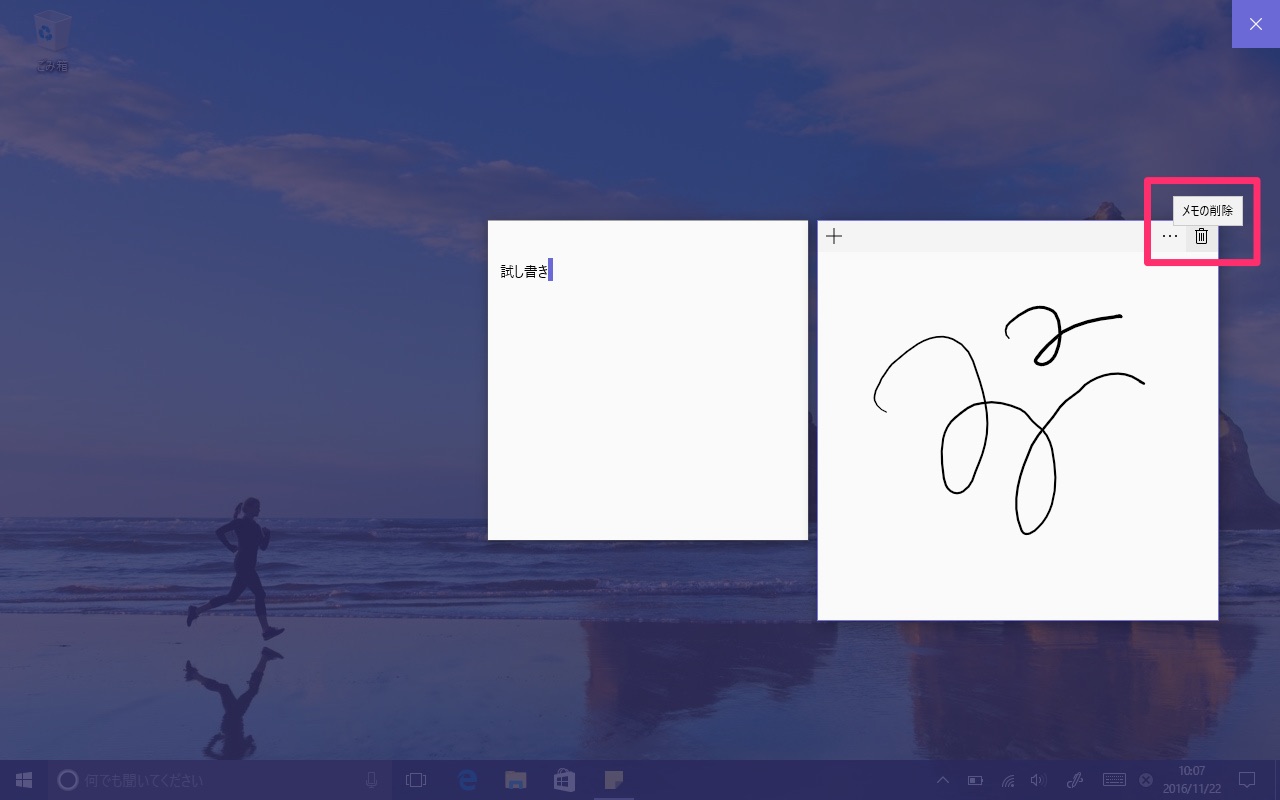Delete the scribble note with the trash icon
The height and width of the screenshot is (800, 1280).
1202,236
